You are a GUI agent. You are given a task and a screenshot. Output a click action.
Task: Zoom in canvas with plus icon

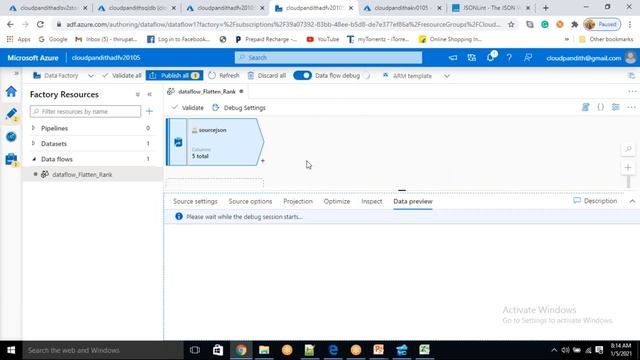628,167
